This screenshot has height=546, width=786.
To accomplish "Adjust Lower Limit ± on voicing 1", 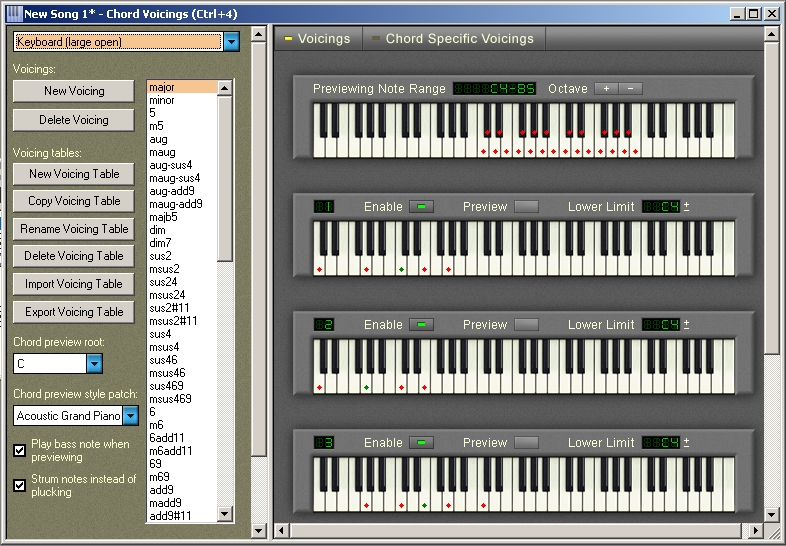I will pyautogui.click(x=686, y=207).
